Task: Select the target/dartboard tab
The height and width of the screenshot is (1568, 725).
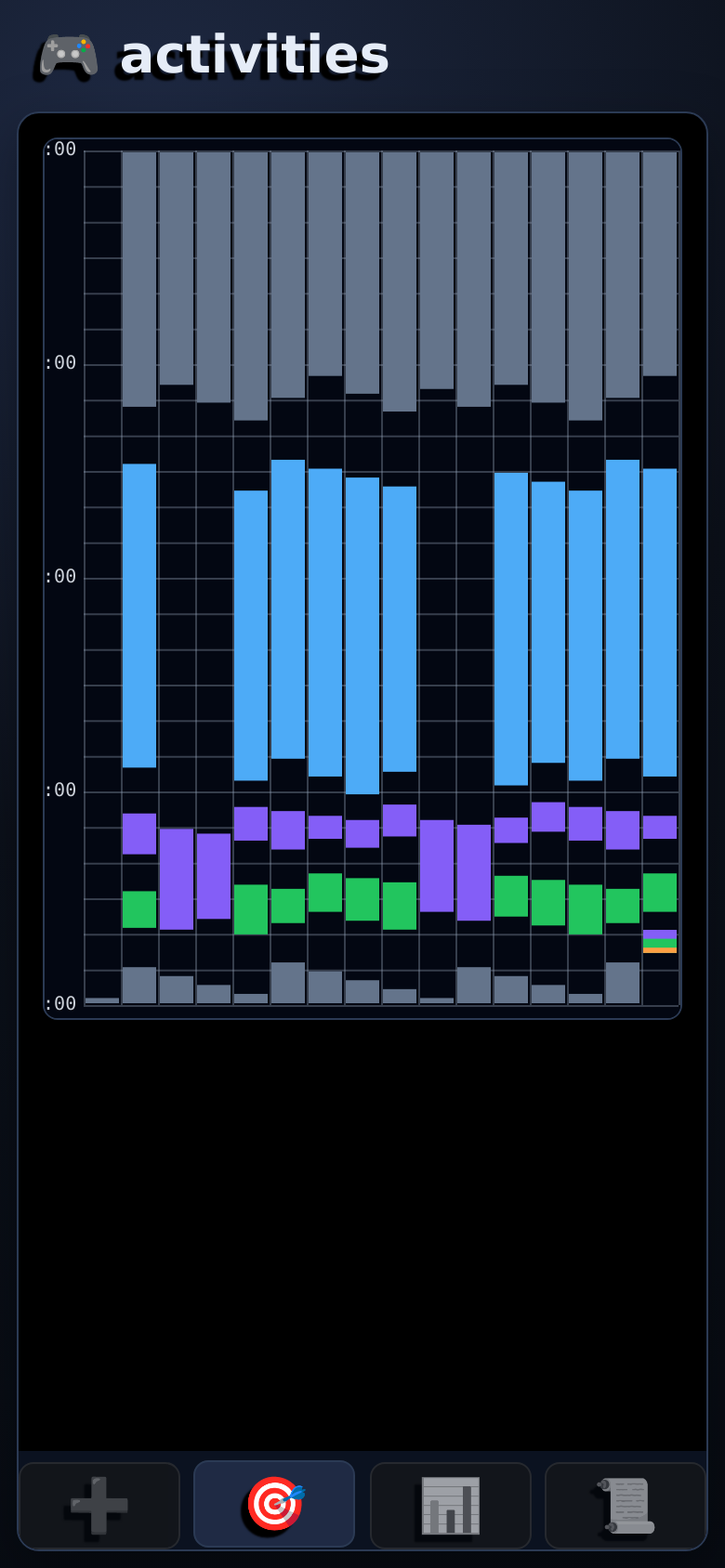Action: click(x=274, y=1505)
